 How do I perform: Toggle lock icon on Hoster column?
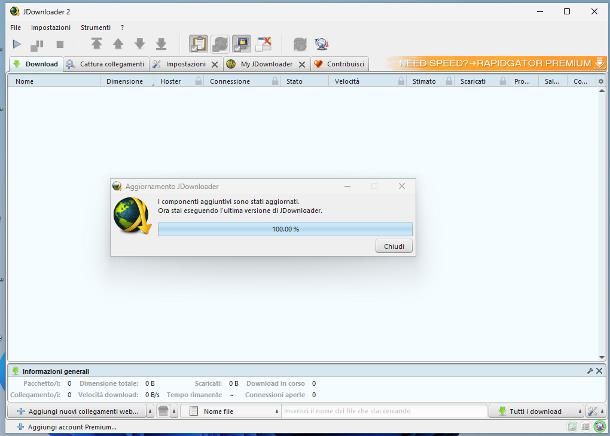pyautogui.click(x=198, y=81)
